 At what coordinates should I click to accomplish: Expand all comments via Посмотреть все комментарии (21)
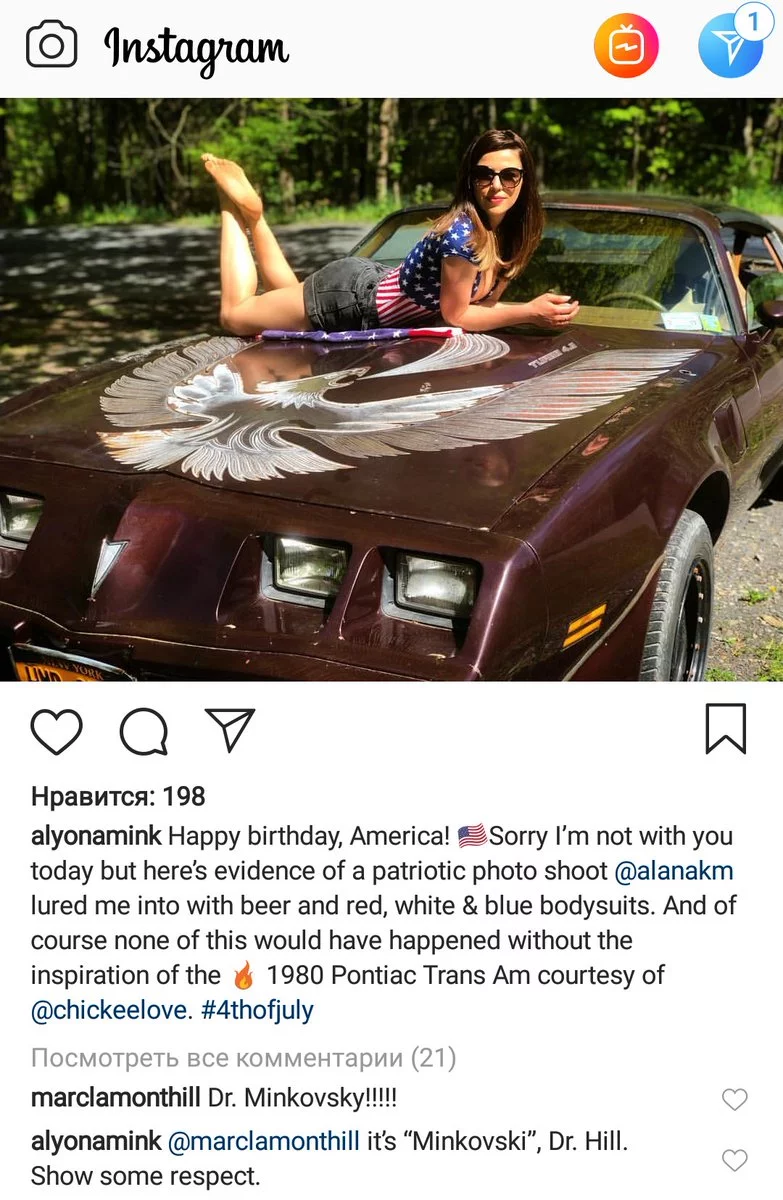click(243, 1057)
